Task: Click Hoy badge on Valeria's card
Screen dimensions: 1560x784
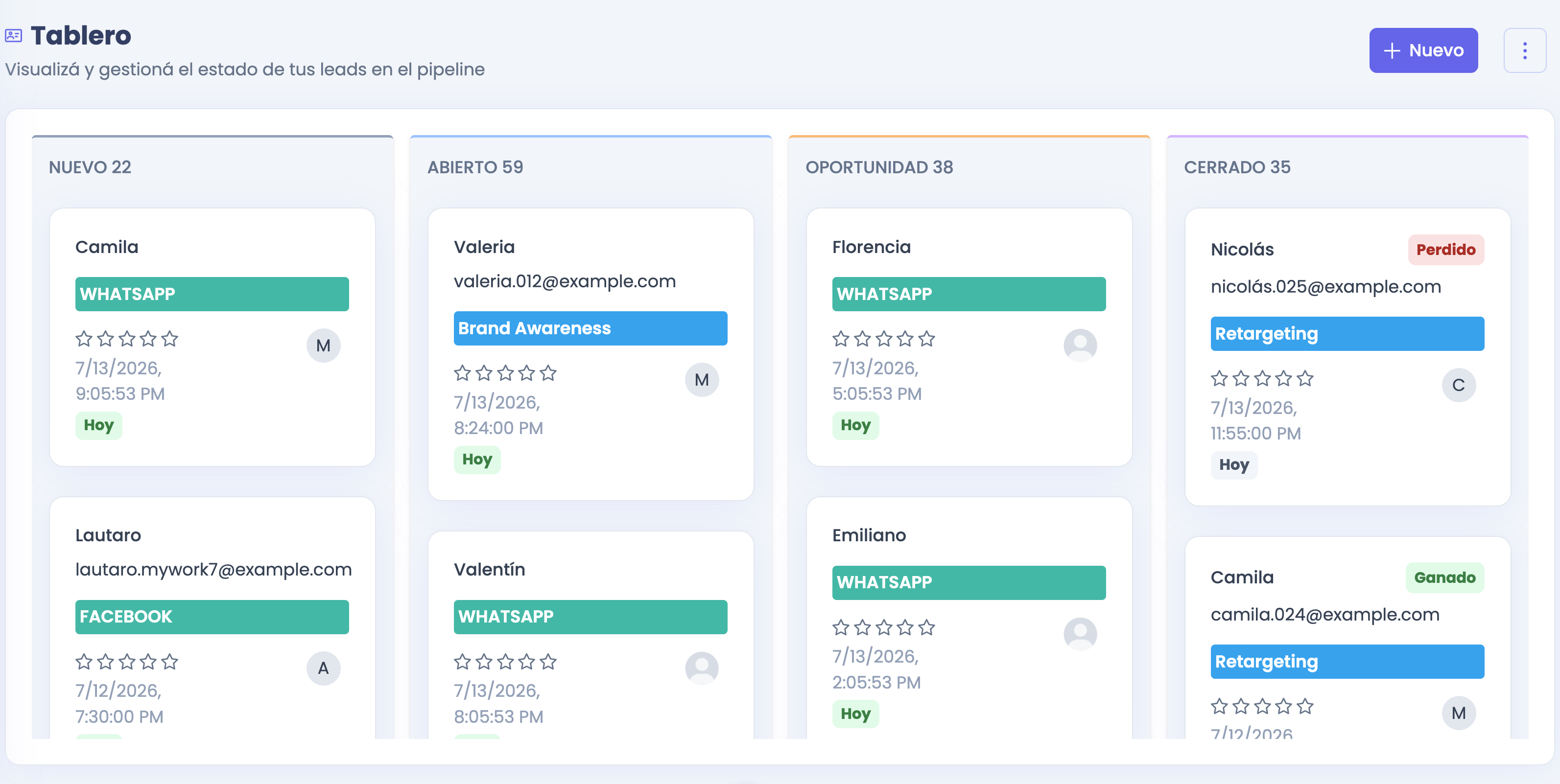Action: [477, 460]
